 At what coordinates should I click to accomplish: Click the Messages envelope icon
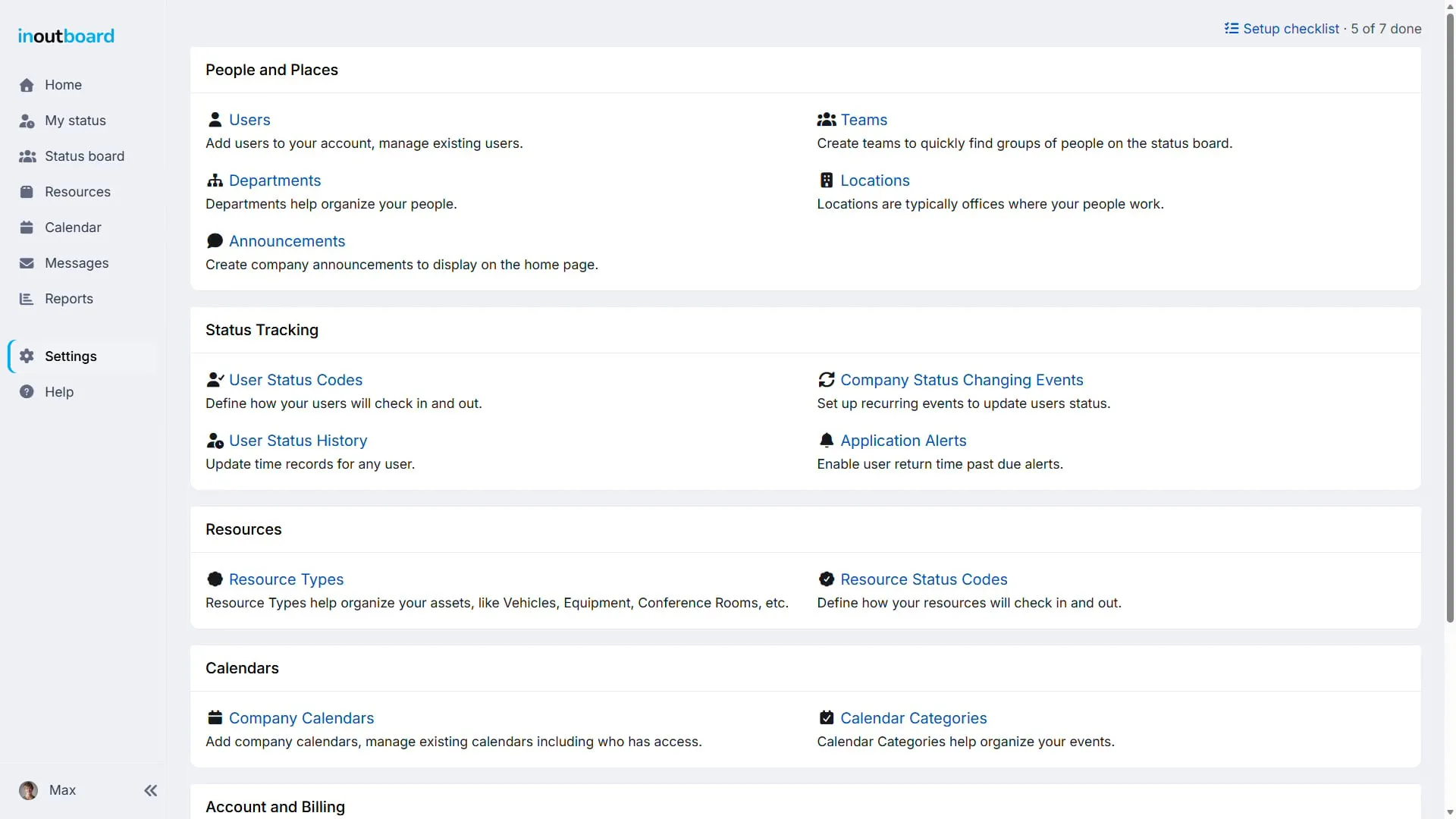point(27,263)
